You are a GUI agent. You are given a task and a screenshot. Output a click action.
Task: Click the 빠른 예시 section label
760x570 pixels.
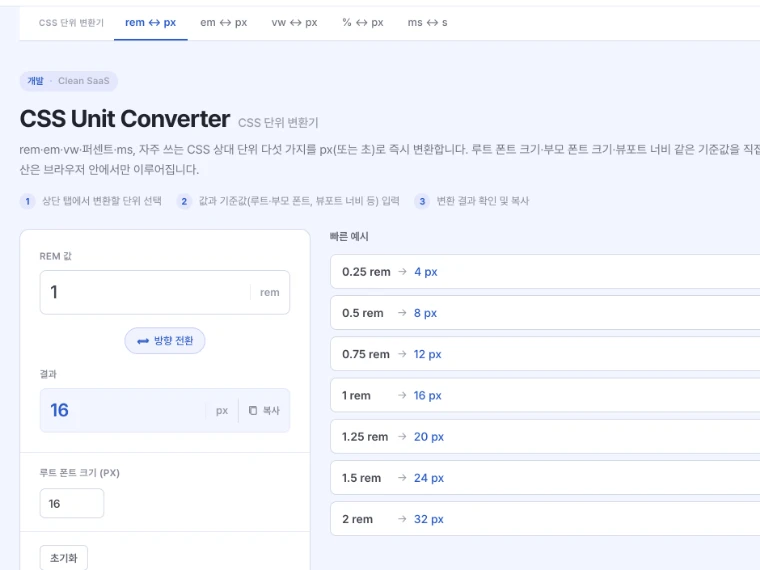point(349,237)
